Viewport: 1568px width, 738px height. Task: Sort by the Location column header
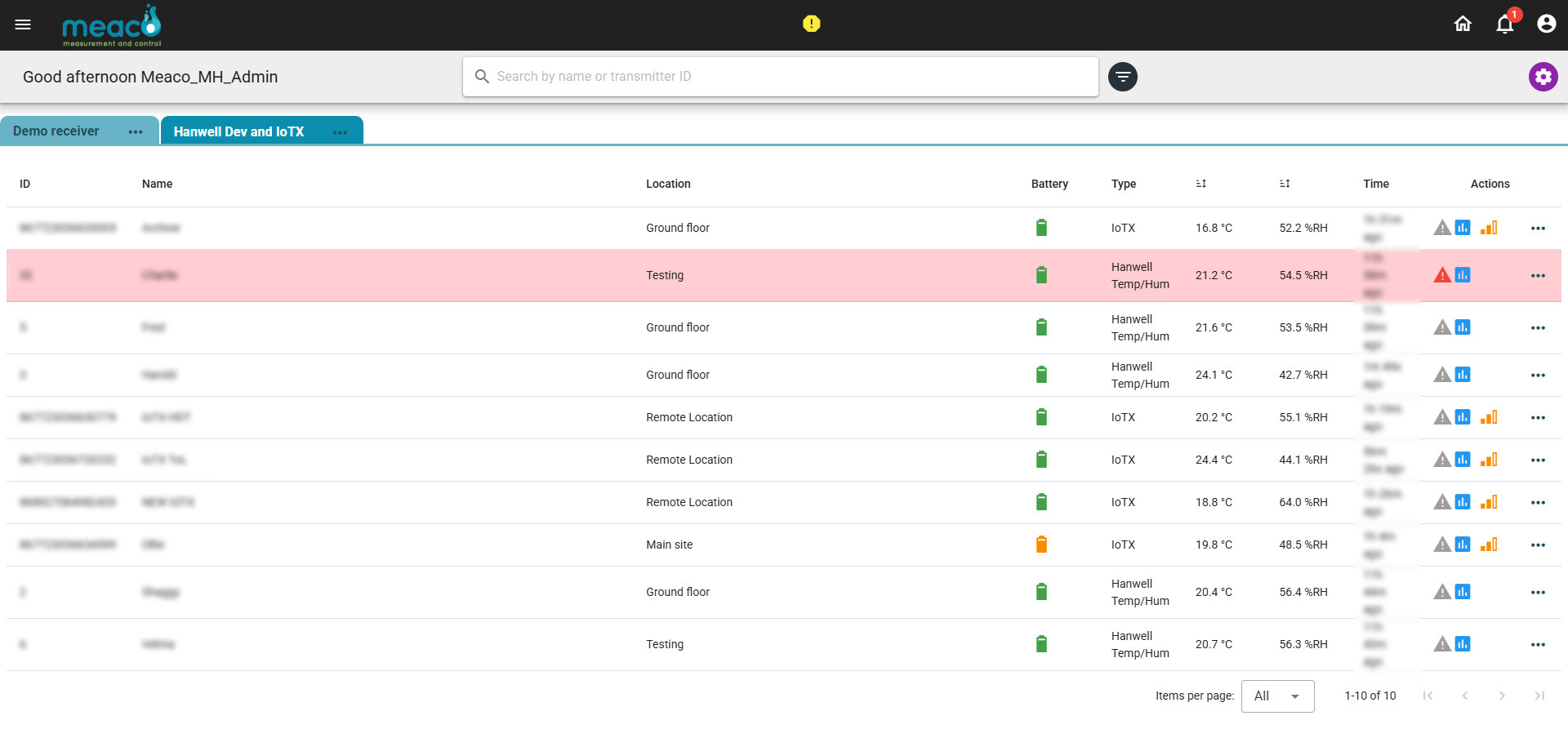point(668,184)
